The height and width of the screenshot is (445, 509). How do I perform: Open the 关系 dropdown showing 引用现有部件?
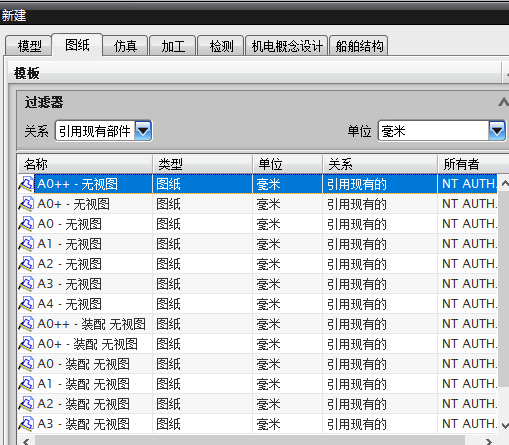coord(103,131)
